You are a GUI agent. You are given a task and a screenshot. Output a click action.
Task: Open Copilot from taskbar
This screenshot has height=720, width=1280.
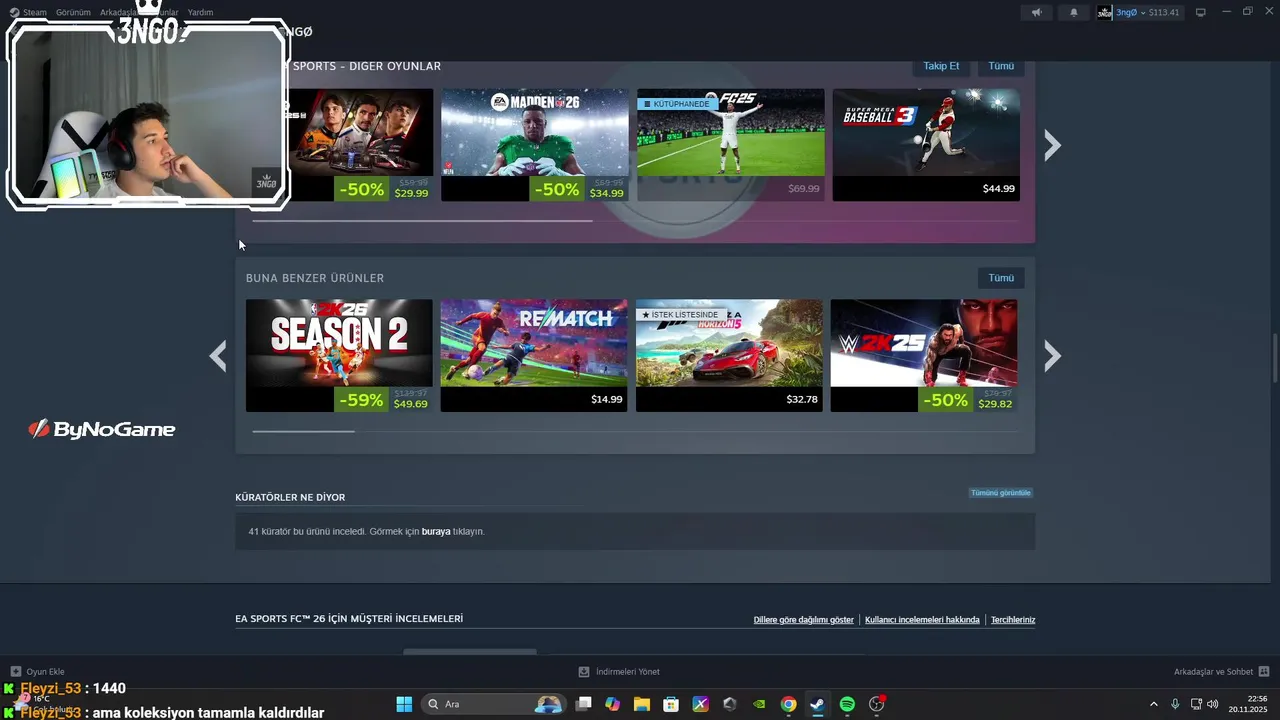(613, 704)
